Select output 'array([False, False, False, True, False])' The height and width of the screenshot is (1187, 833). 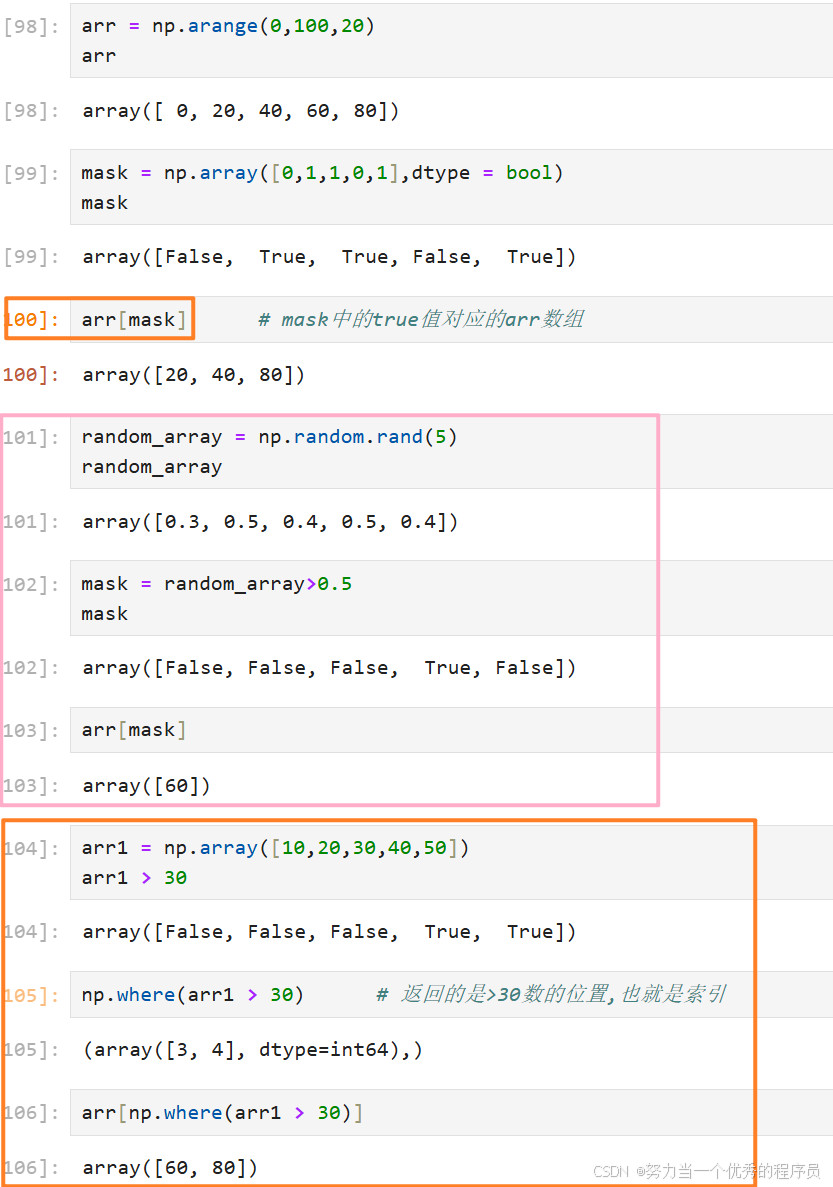tap(329, 668)
